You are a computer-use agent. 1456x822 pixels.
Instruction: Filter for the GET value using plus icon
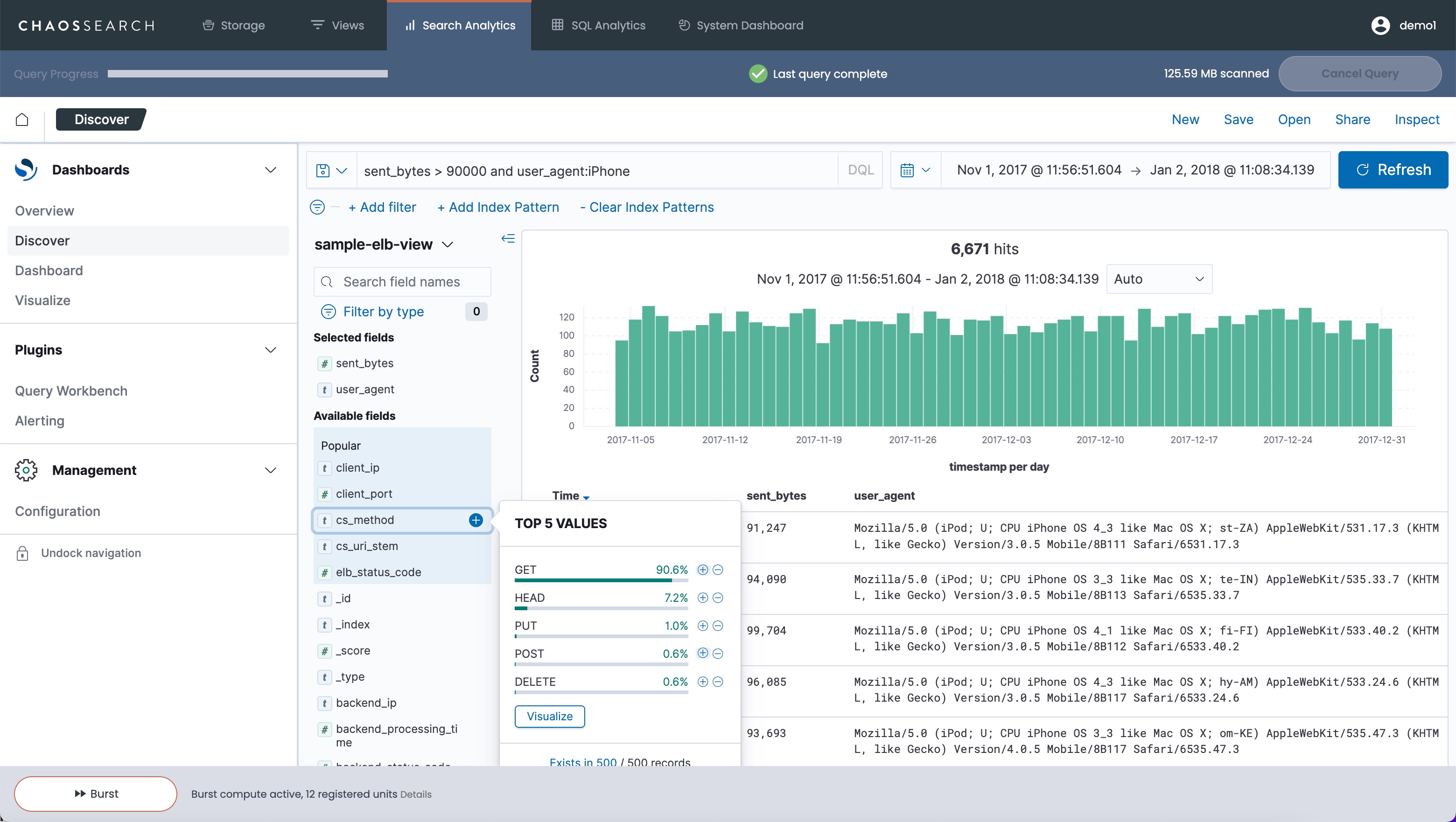[702, 570]
